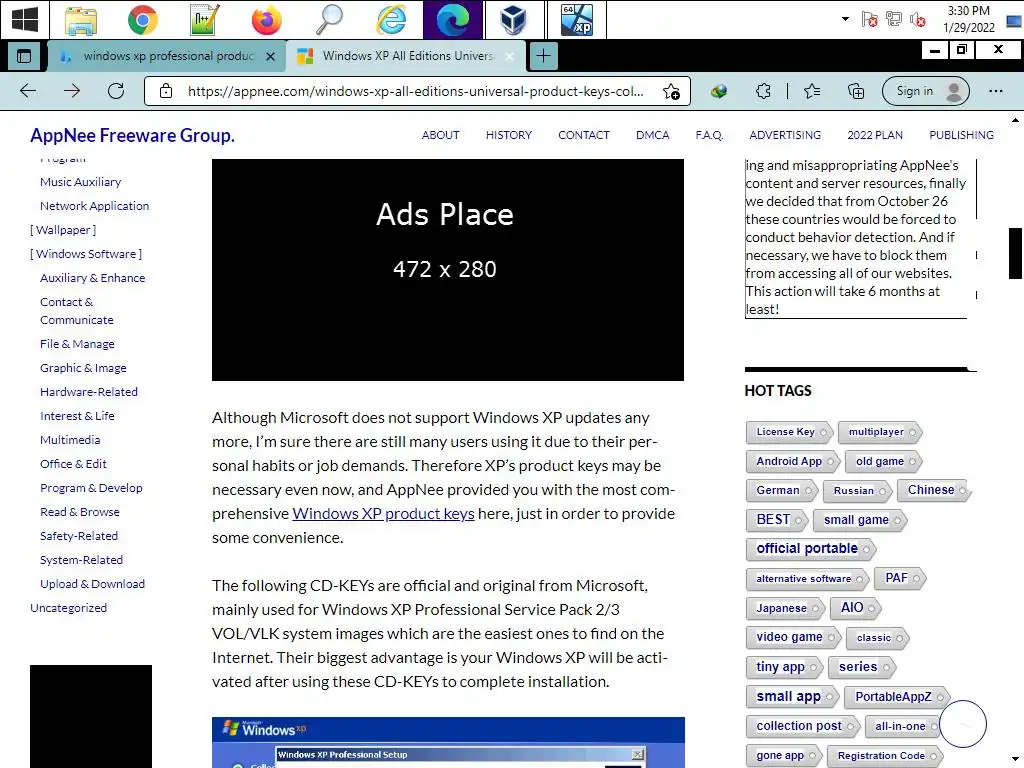Open the flag notification tray icon
Screen dimensions: 1024x768
coord(869,20)
